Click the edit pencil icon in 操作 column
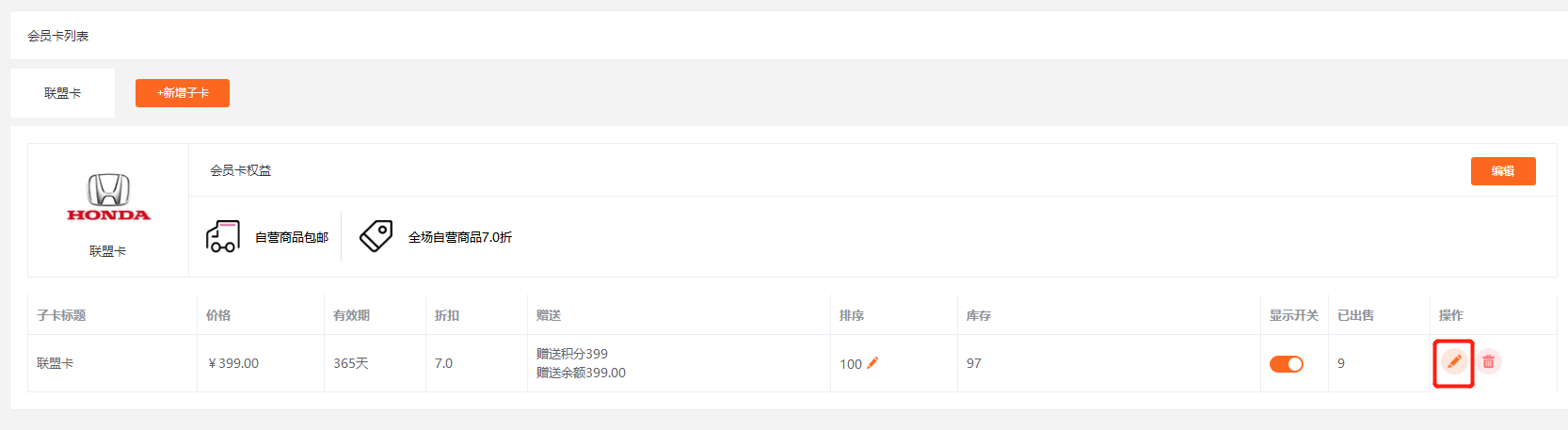This screenshot has width=1568, height=430. [1454, 361]
